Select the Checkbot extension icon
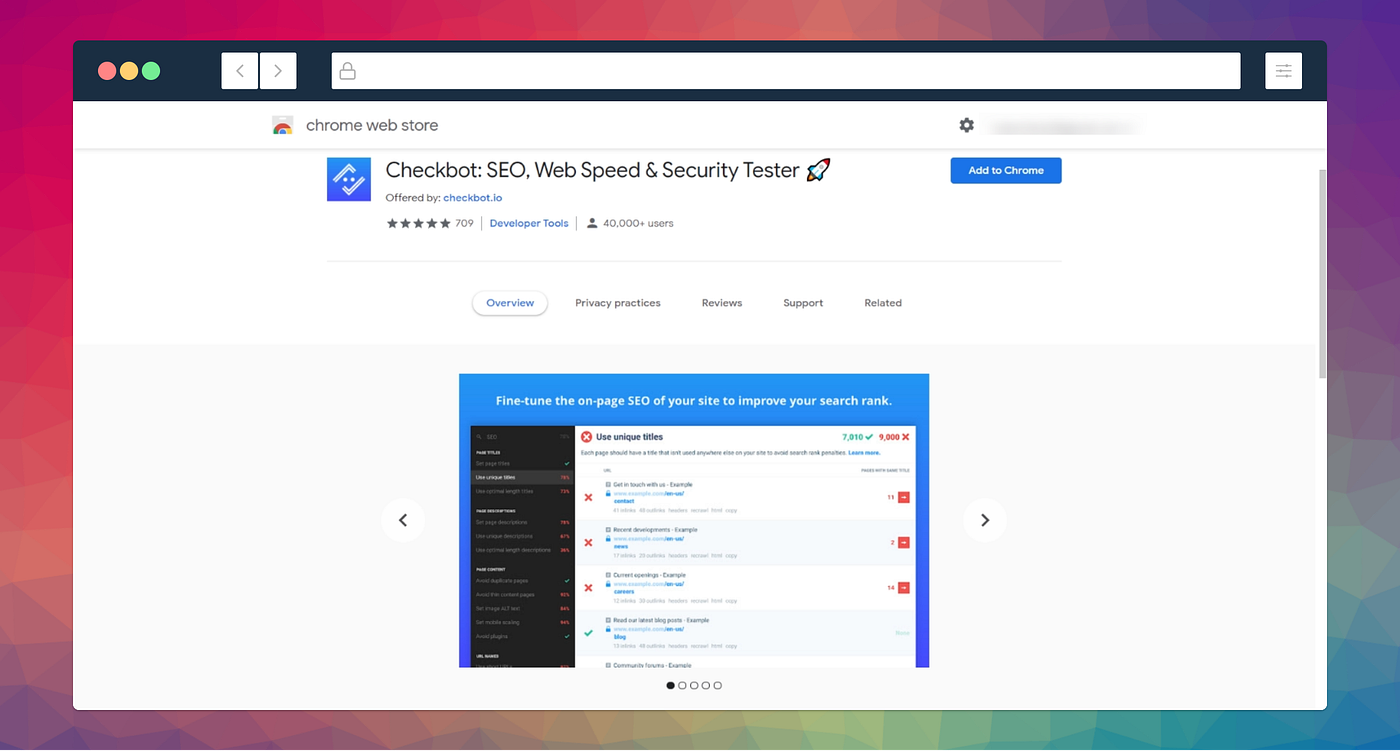Image resolution: width=1400 pixels, height=751 pixels. 348,179
